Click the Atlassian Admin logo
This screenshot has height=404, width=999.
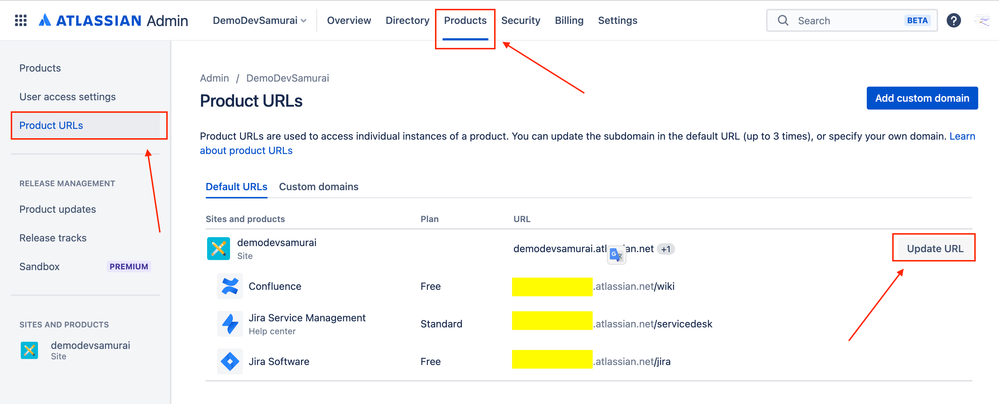point(113,20)
